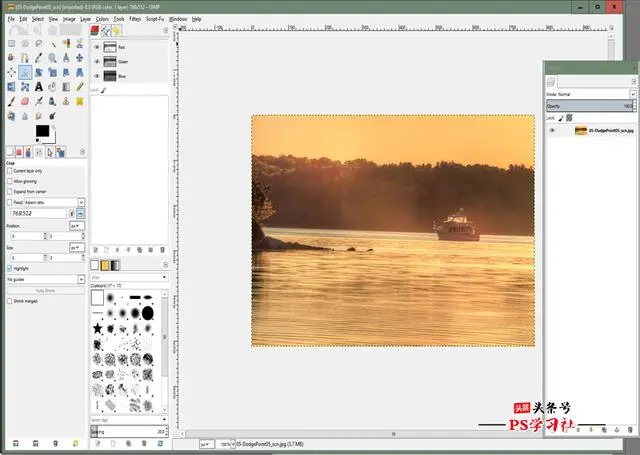Switch to the Gradients tab in brushes dock
Image resolution: width=640 pixels, height=455 pixels.
116,265
